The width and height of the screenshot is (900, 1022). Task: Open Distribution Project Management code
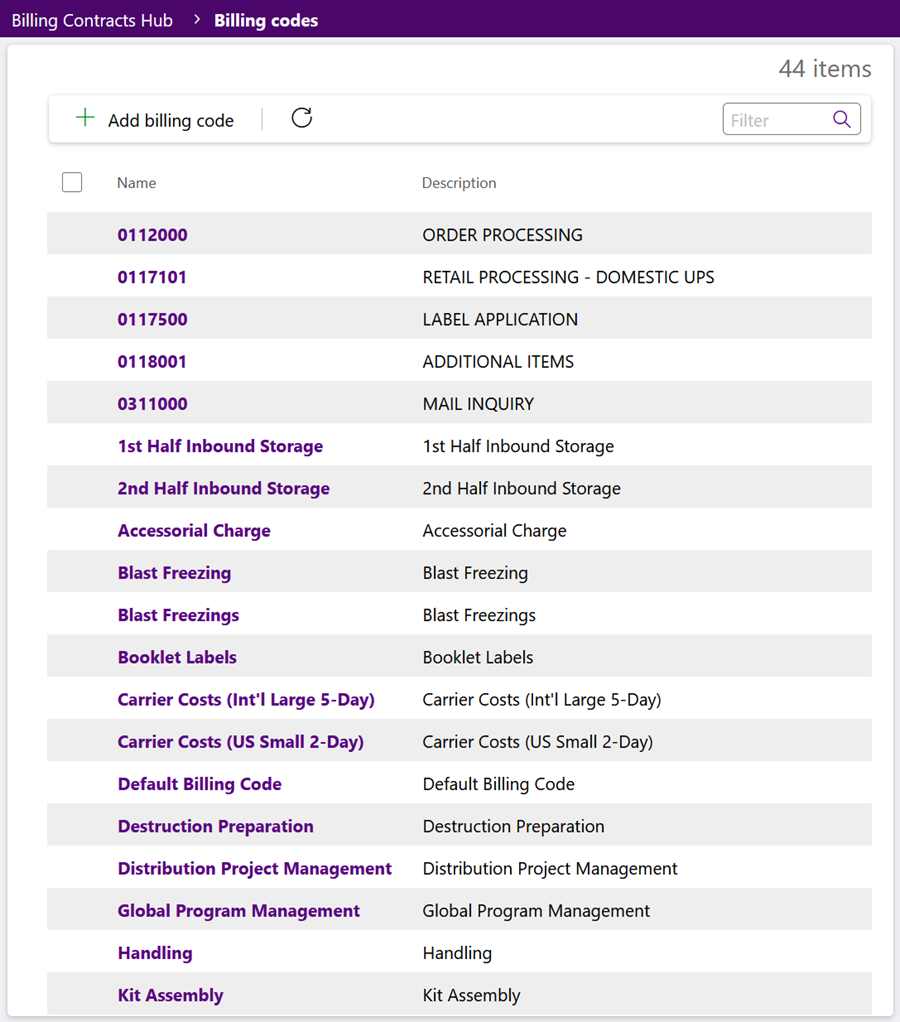(255, 868)
